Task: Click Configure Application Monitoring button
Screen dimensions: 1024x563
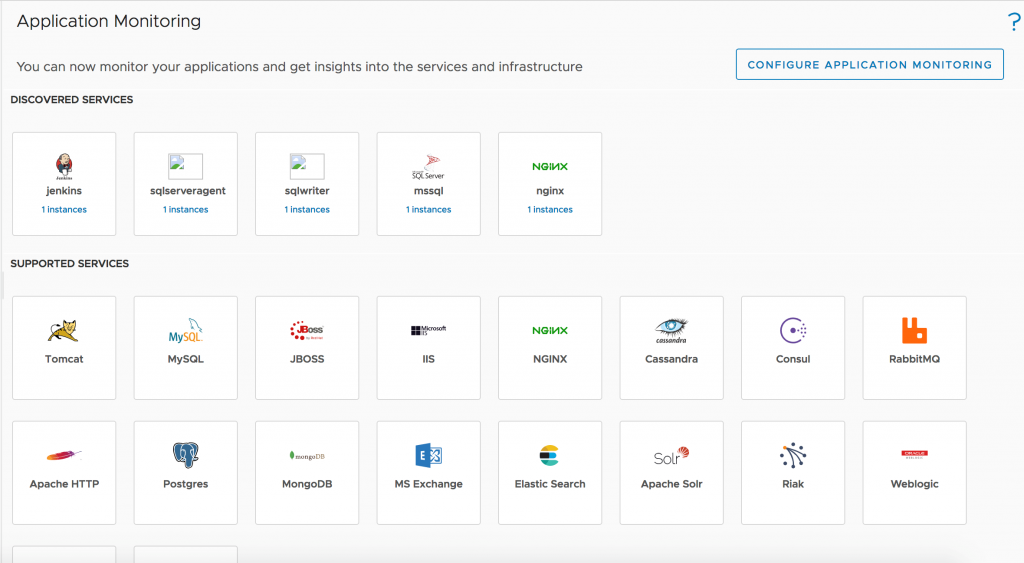Action: tap(869, 65)
